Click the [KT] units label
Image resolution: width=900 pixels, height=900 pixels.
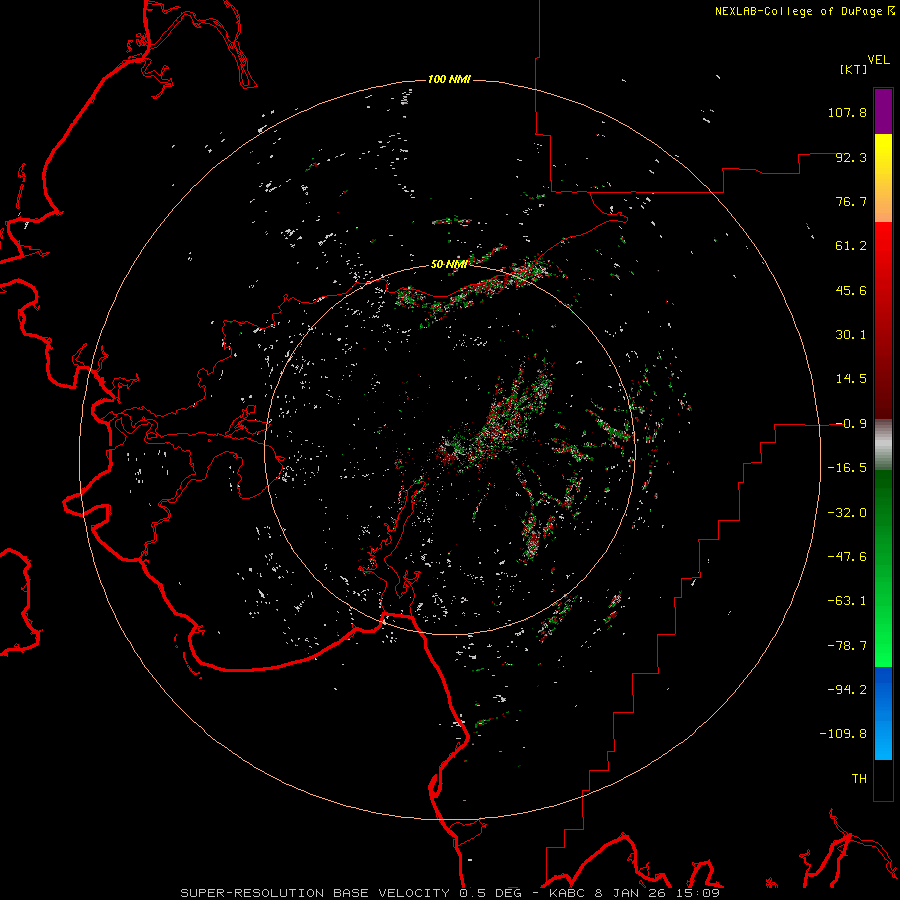854,69
